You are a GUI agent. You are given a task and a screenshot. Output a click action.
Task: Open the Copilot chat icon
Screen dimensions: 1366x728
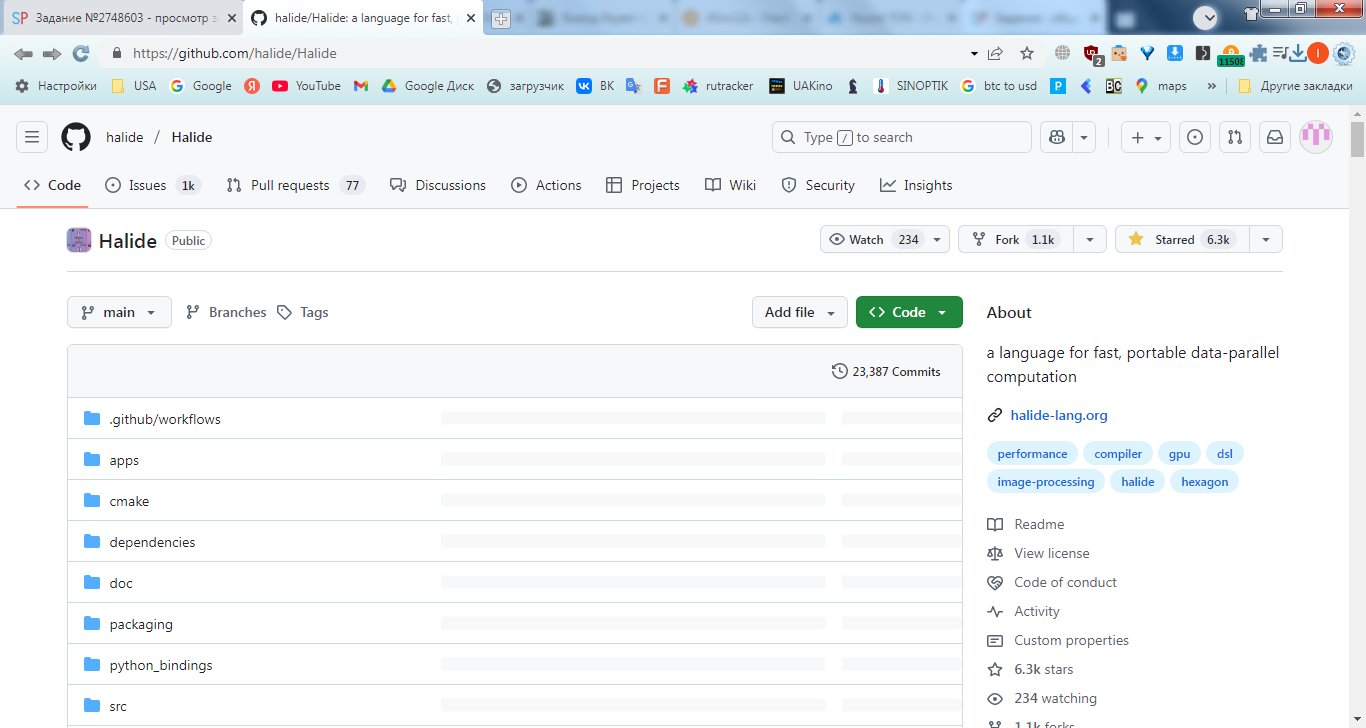point(1057,137)
